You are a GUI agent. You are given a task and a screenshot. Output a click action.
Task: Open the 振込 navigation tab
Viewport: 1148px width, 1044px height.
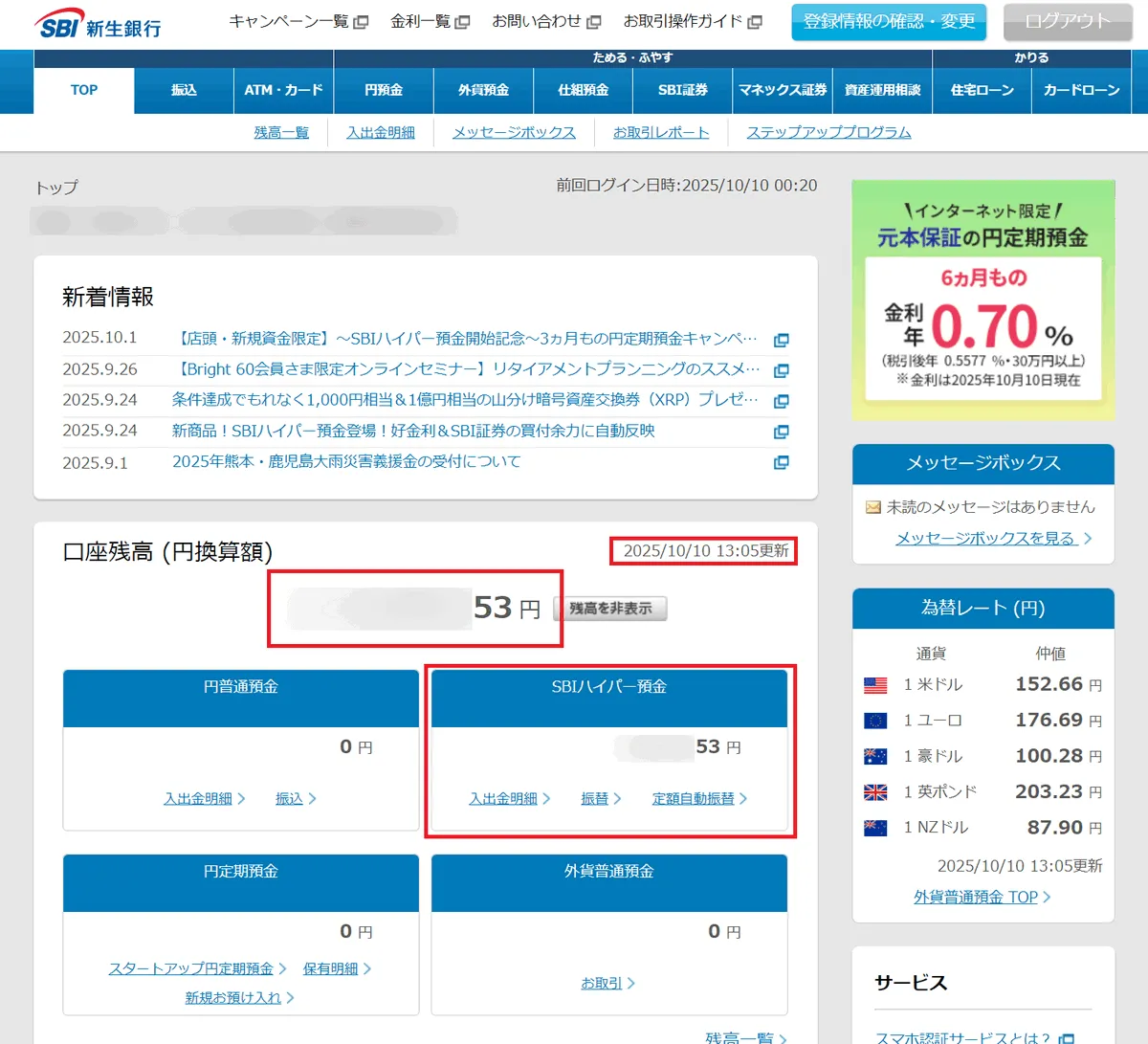tap(184, 90)
